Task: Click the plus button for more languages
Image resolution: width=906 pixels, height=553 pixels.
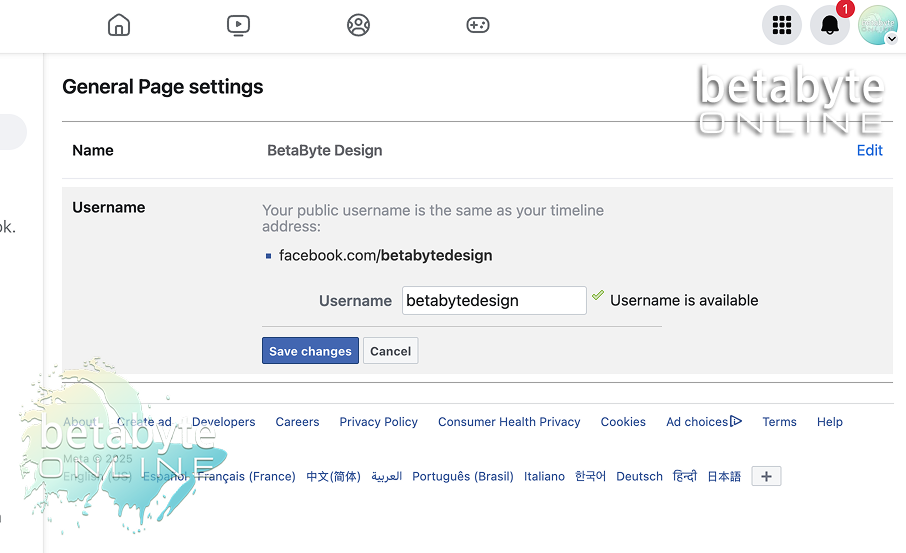Action: click(x=766, y=477)
